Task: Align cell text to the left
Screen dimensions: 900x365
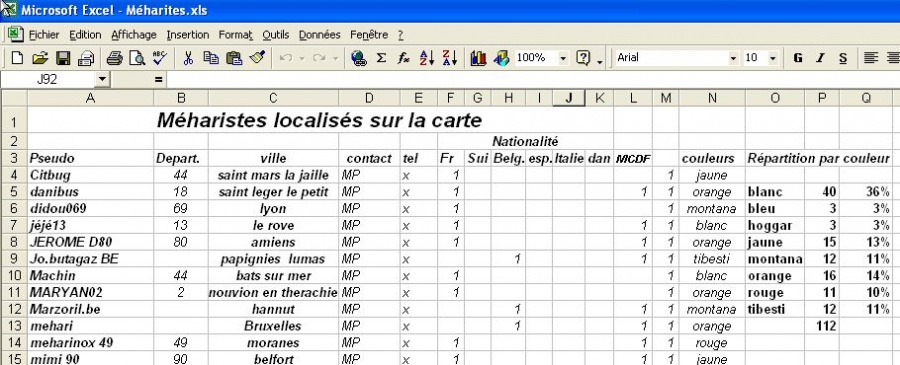Action: pos(871,58)
